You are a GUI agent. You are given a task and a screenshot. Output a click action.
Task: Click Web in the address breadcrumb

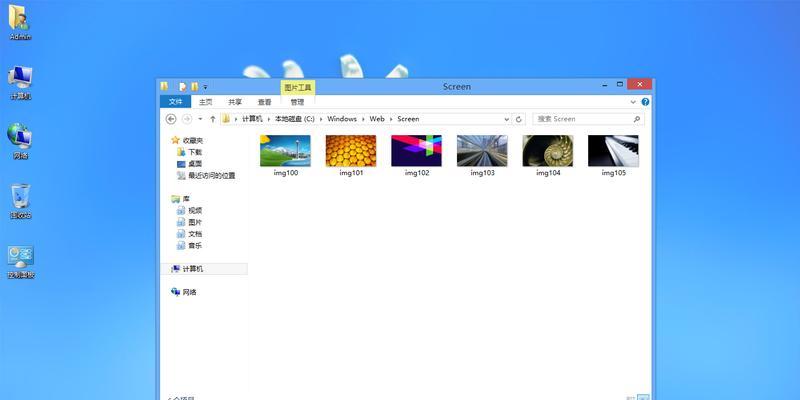[377, 119]
